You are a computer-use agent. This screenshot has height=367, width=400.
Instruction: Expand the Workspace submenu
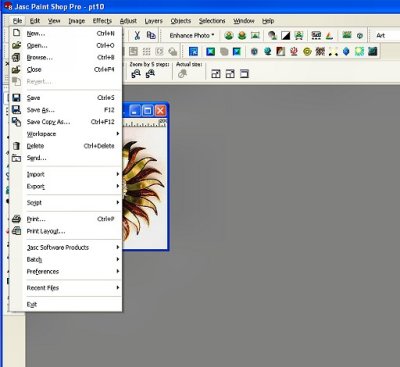point(66,134)
